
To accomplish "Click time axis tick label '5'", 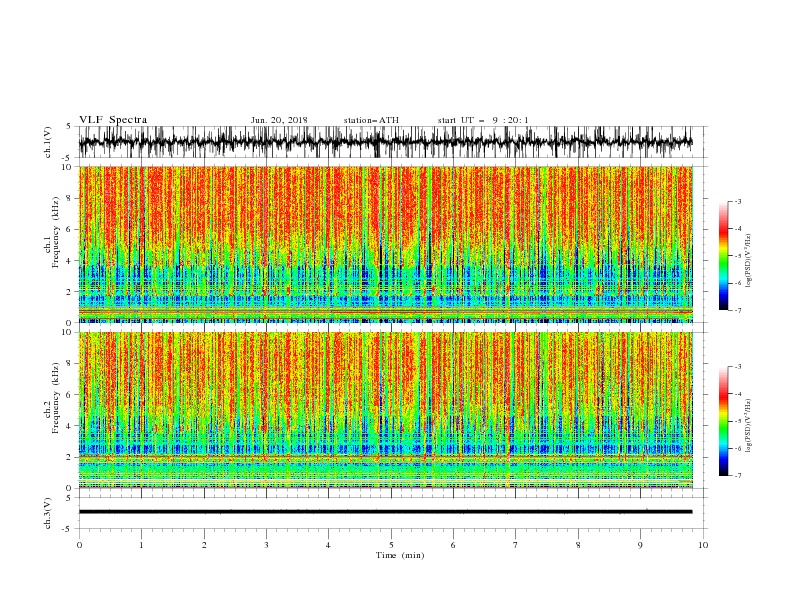I will tap(391, 545).
